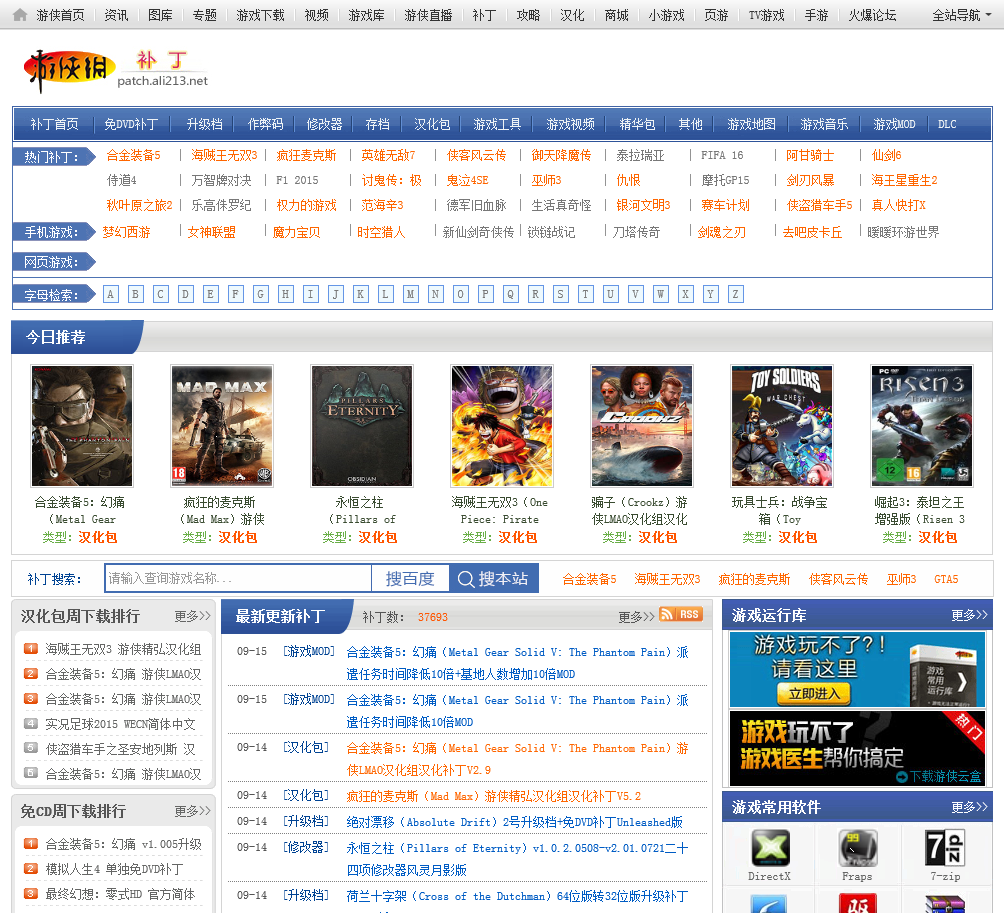Open the 全站导航 dropdown

pos(962,15)
